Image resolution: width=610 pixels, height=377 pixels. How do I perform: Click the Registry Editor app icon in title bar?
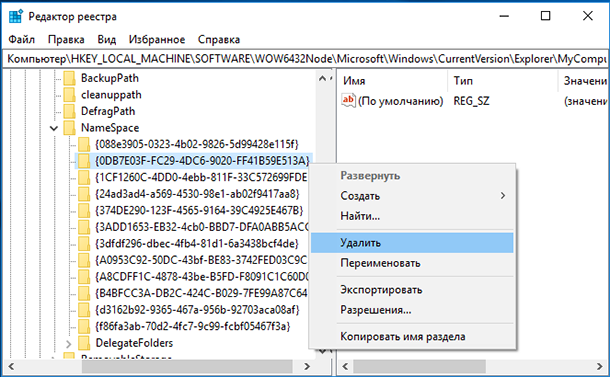click(x=16, y=17)
